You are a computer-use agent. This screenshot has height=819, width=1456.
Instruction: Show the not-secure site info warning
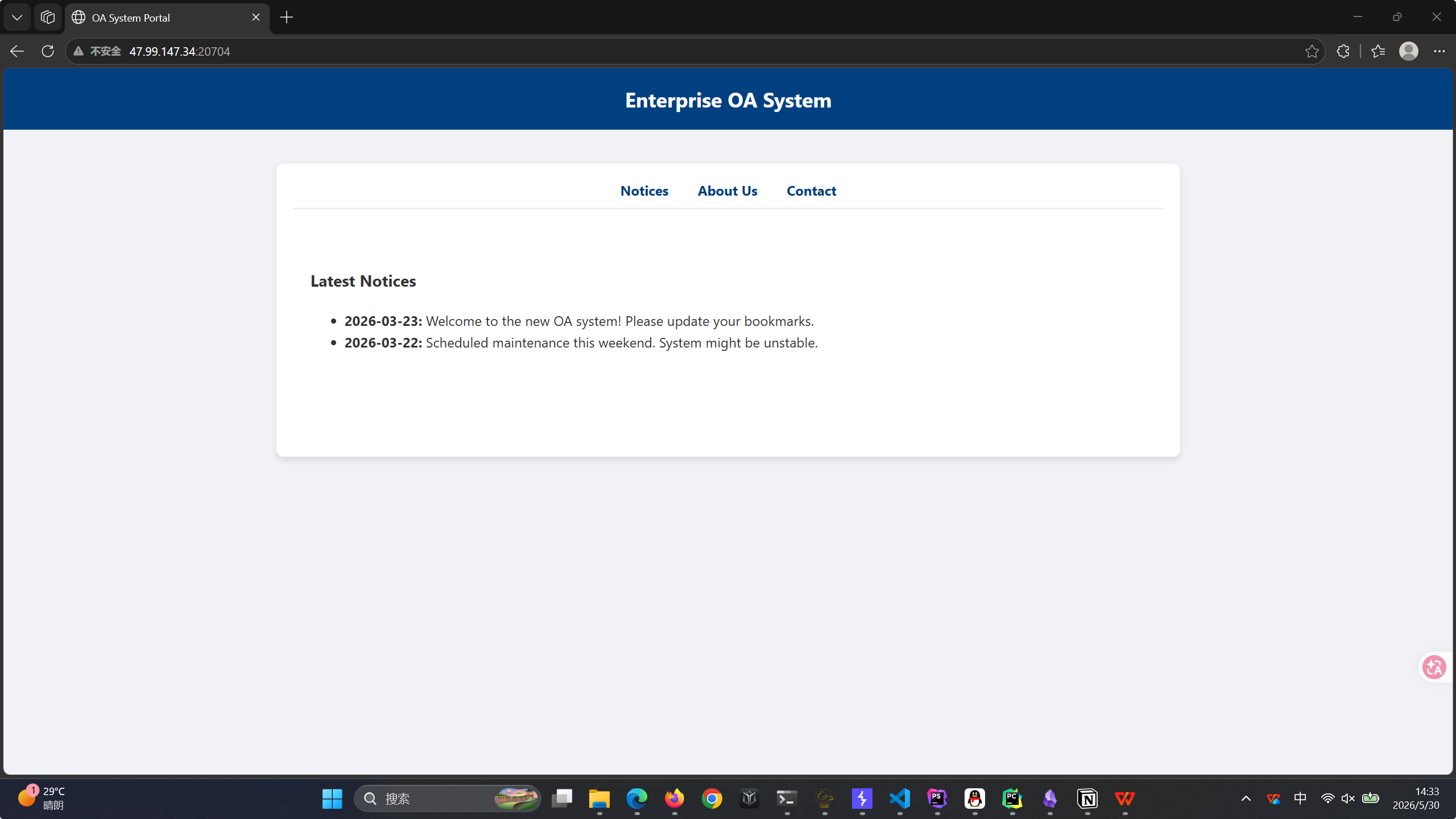click(x=97, y=51)
